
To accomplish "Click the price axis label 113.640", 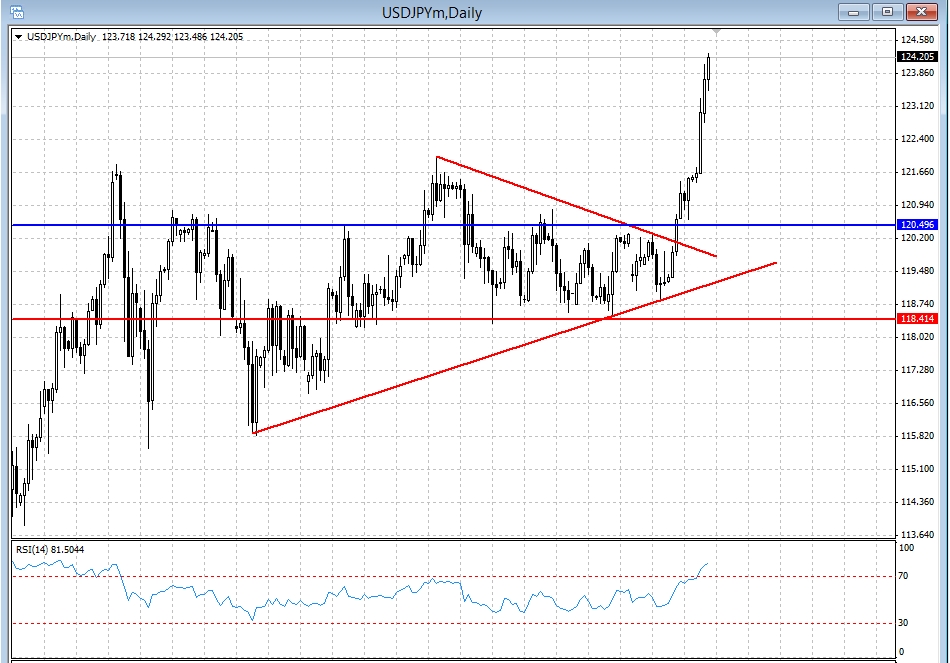I will tap(917, 535).
